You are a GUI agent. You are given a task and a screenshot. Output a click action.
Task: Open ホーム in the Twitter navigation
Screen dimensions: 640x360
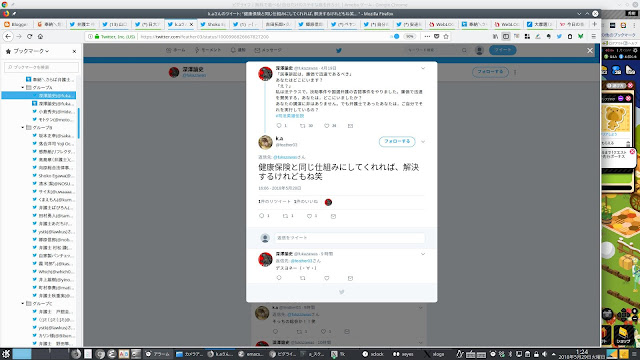[x=176, y=50]
